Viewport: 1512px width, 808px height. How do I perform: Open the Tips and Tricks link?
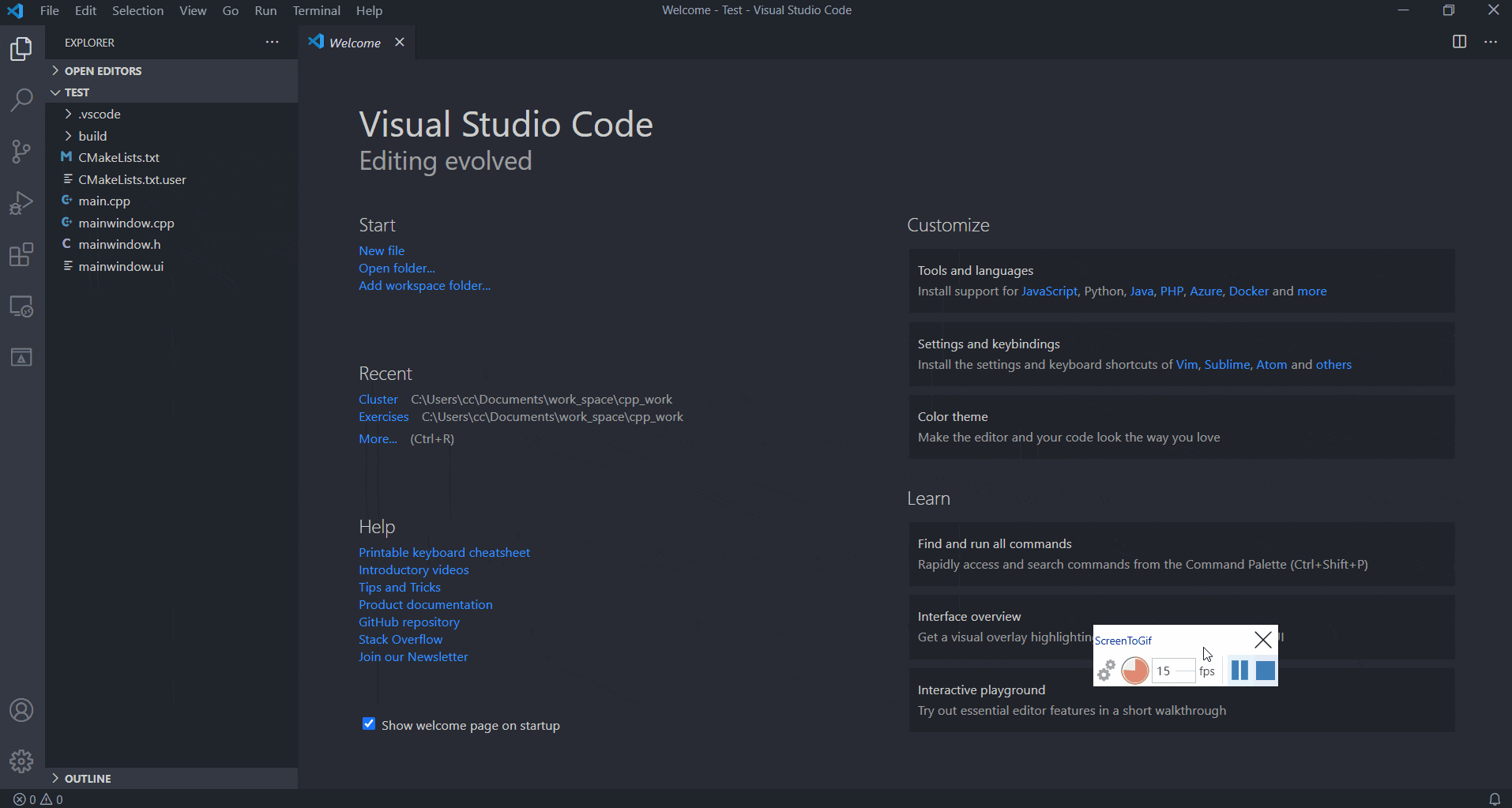pos(400,587)
